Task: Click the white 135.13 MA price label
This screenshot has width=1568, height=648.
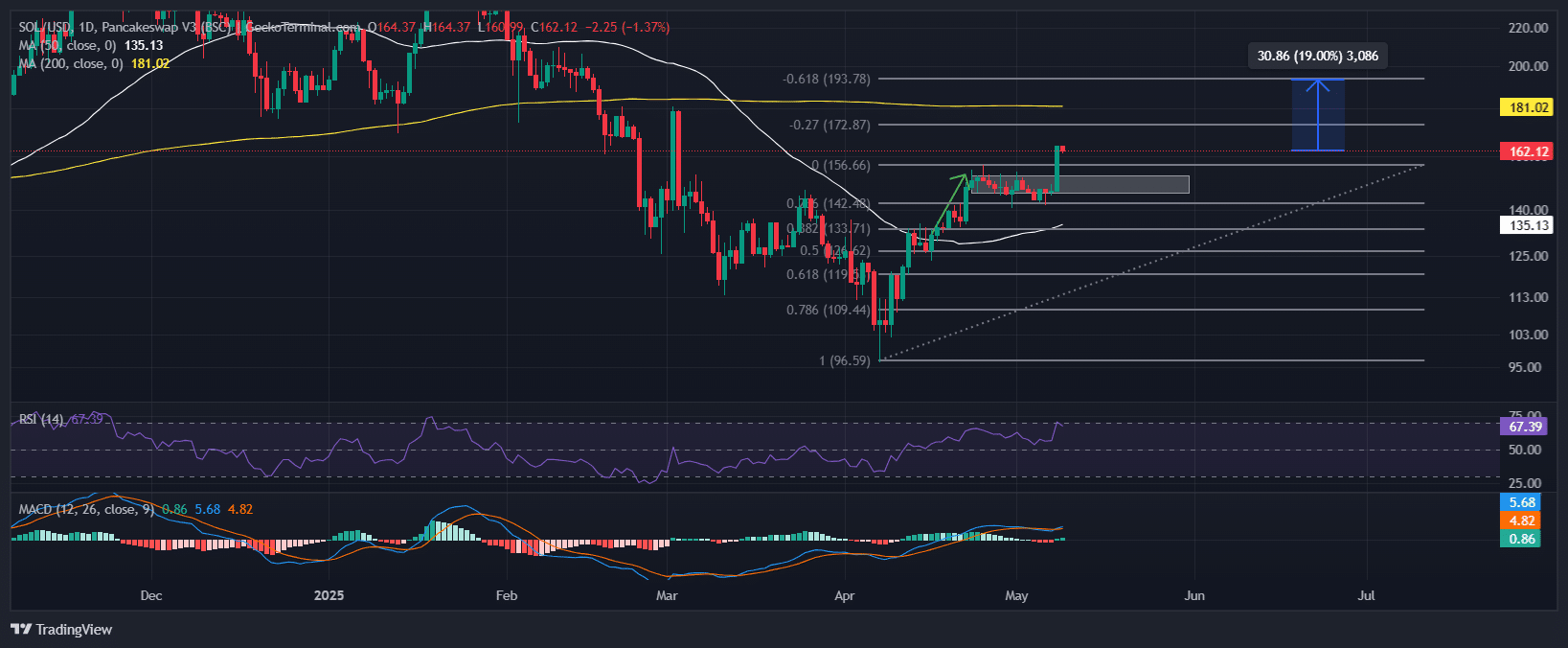Action: [1526, 225]
